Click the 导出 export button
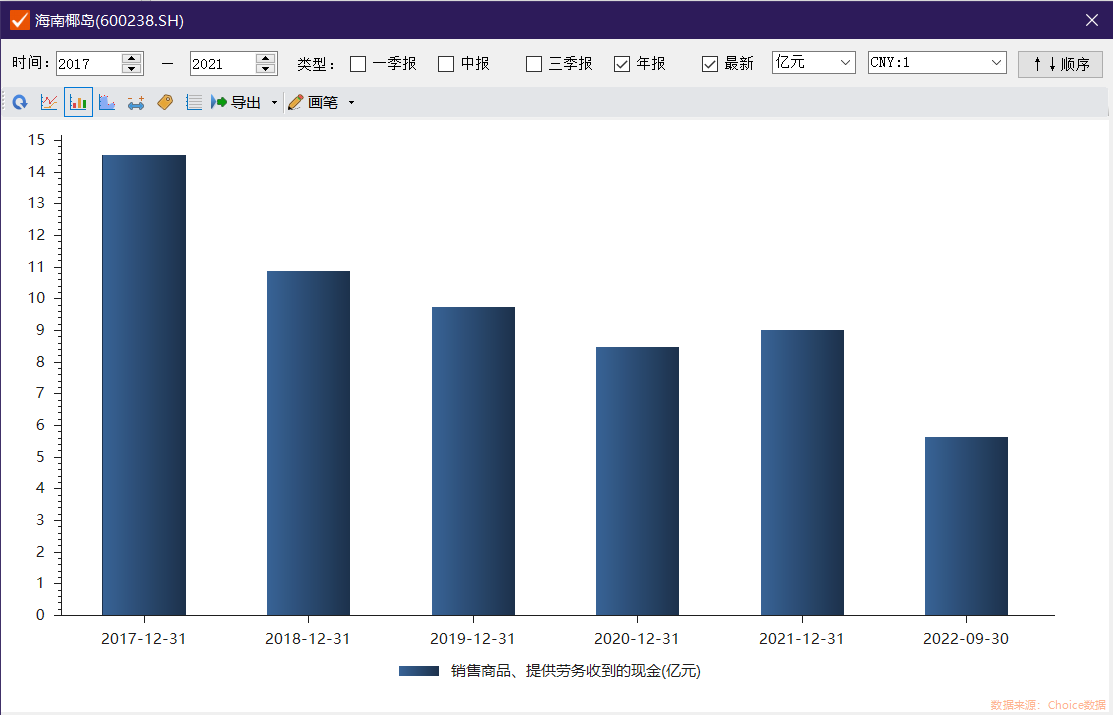1113x715 pixels. click(x=236, y=102)
